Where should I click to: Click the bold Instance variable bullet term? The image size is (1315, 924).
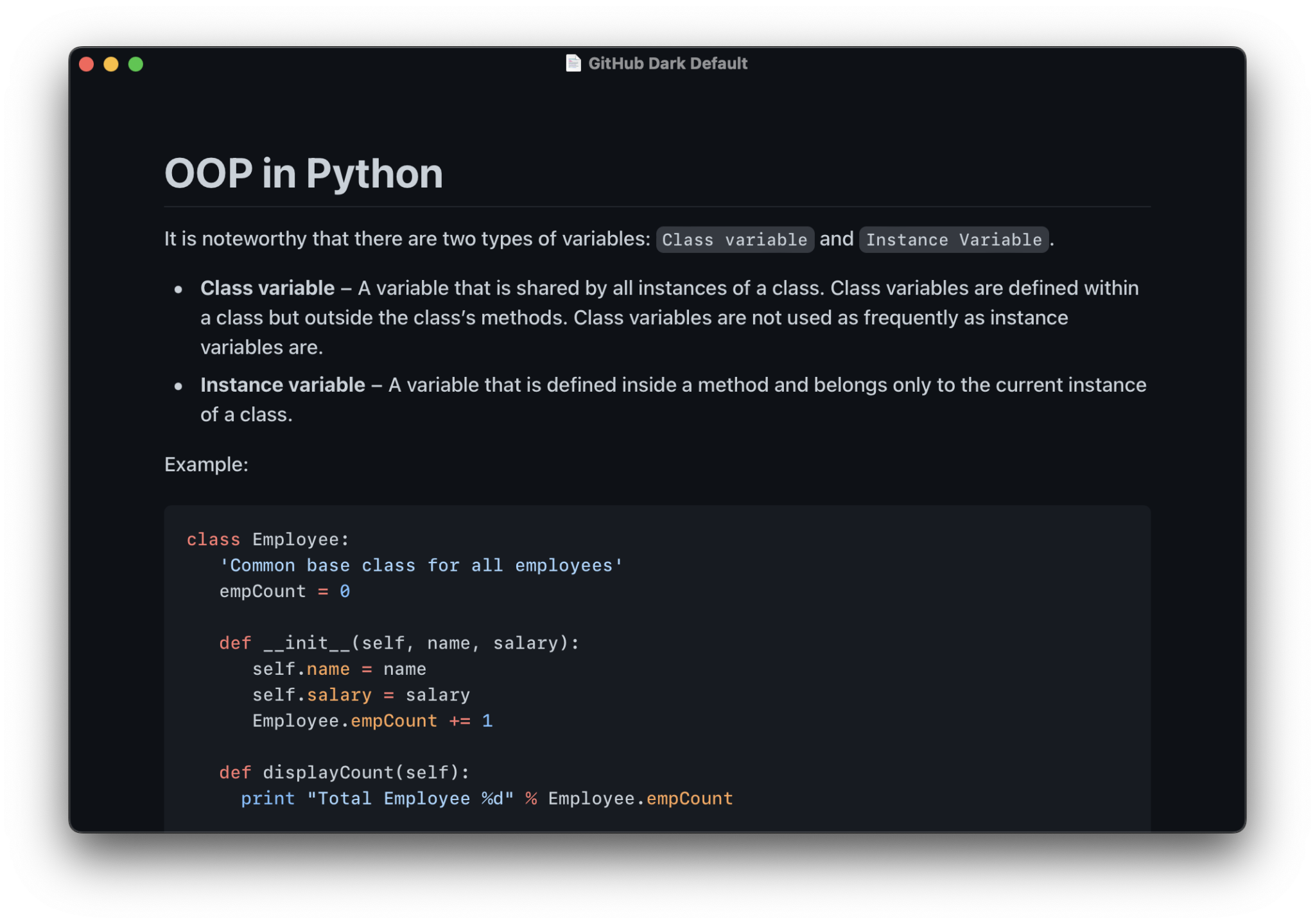tap(283, 385)
